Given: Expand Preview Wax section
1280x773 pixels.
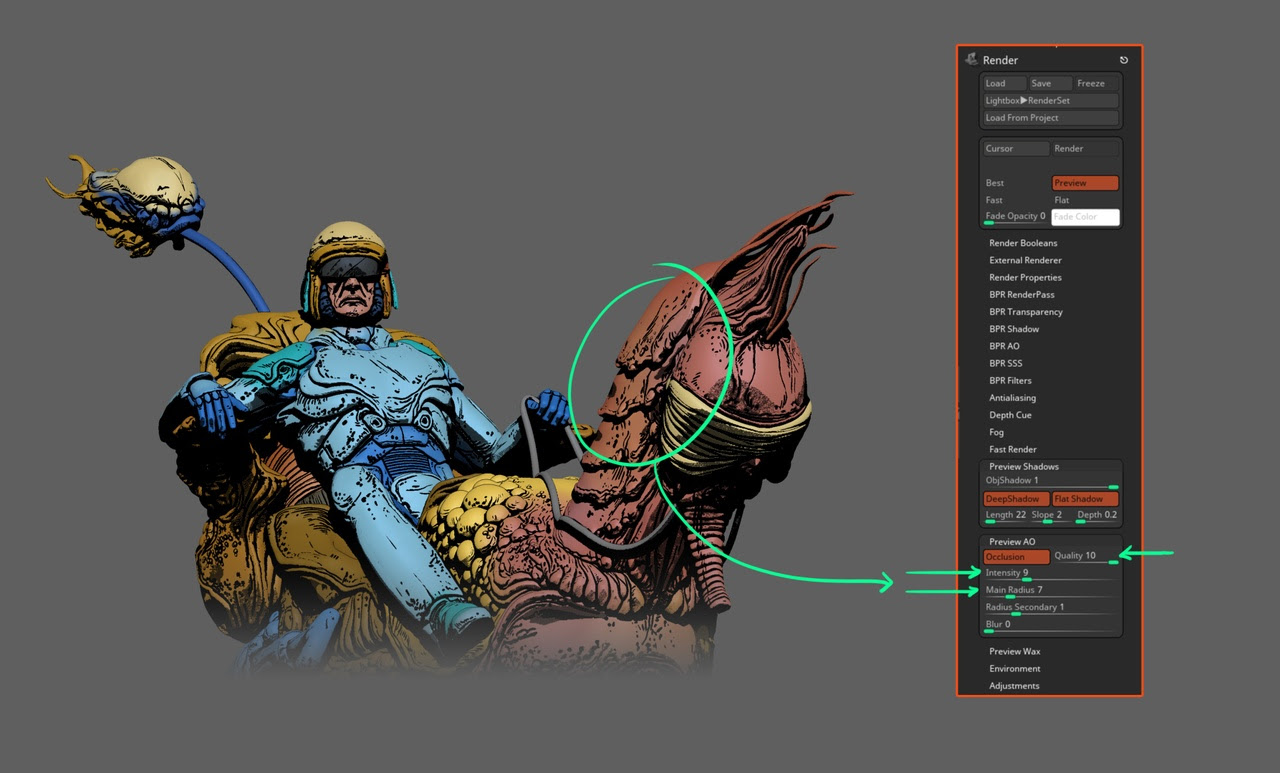Looking at the screenshot, I should (x=1015, y=652).
